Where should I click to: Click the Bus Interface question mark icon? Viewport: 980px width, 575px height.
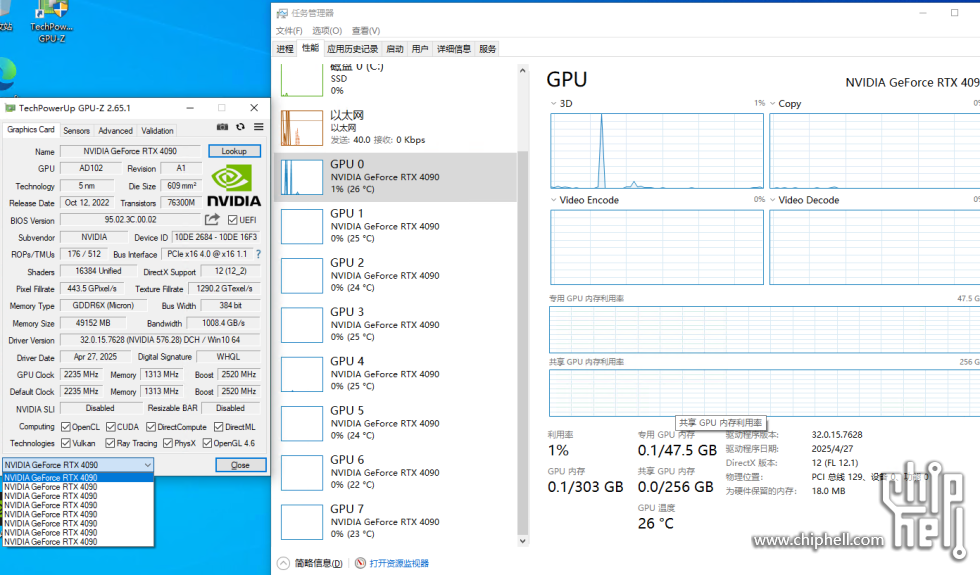point(258,254)
